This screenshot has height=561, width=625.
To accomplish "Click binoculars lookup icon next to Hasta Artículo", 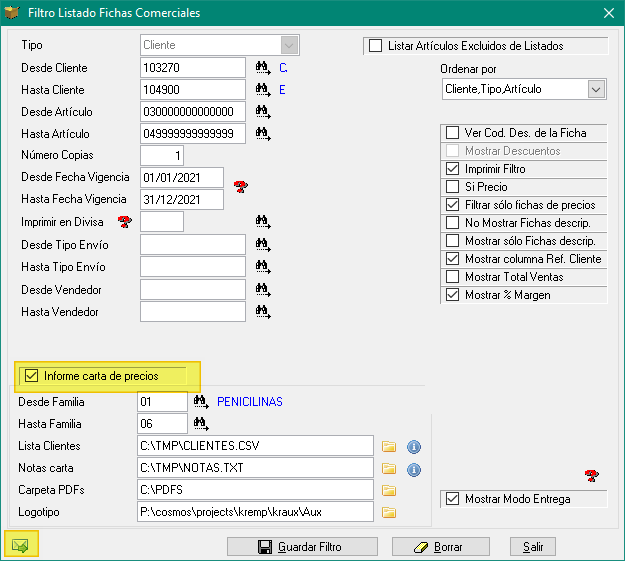I will [x=263, y=134].
